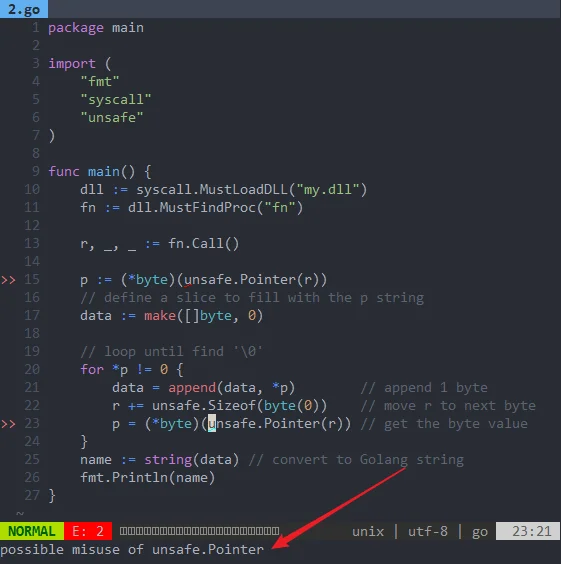Click 'func' keyword on line 9

pyautogui.click(x=64, y=171)
